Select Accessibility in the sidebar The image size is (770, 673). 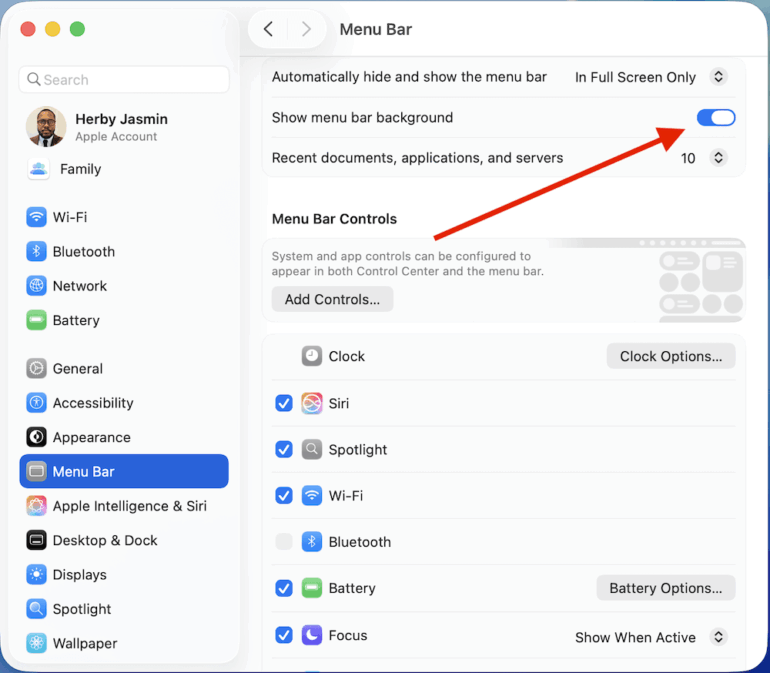pyautogui.click(x=124, y=403)
